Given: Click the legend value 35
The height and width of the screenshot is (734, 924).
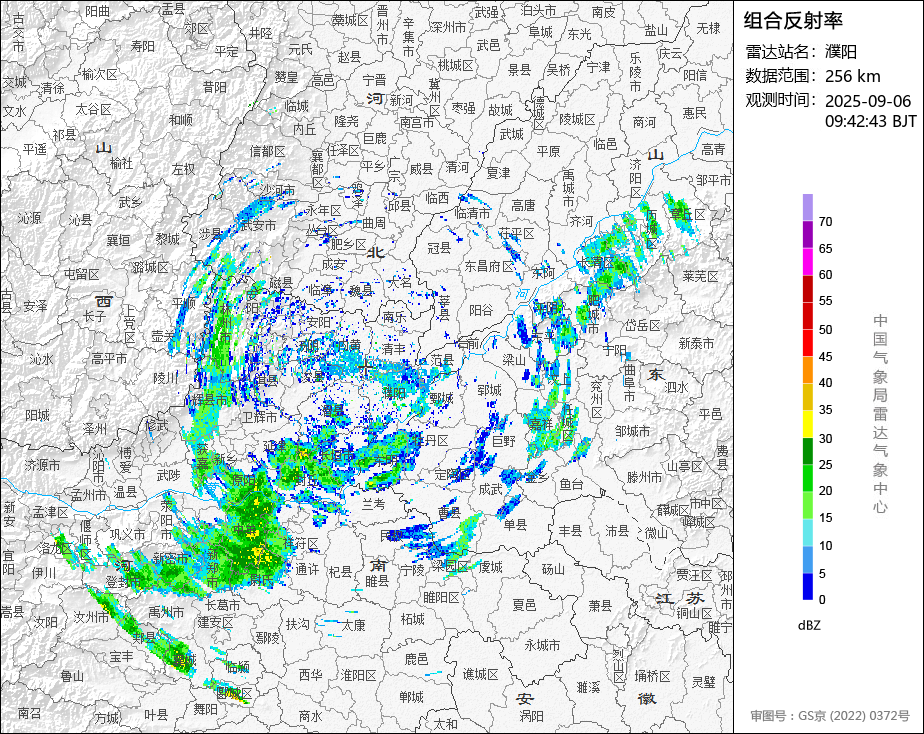Looking at the screenshot, I should pos(826,409).
